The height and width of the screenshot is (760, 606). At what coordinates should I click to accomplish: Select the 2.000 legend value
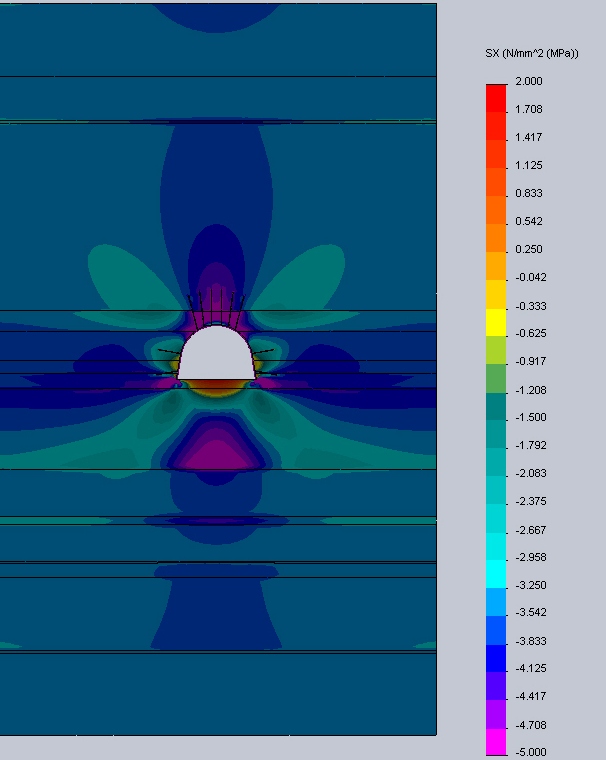529,81
